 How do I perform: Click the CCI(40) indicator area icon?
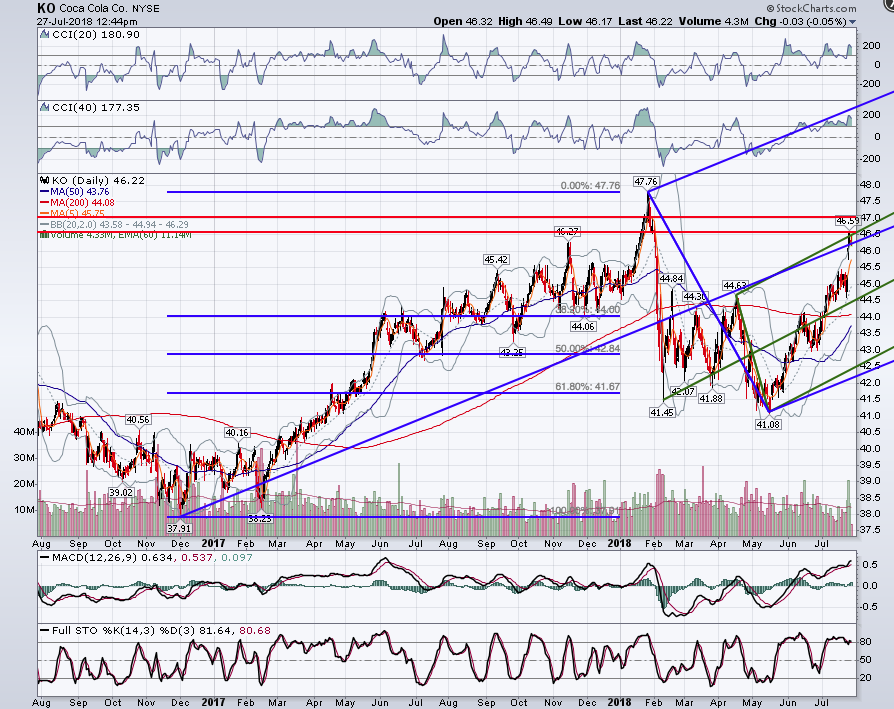pyautogui.click(x=44, y=108)
